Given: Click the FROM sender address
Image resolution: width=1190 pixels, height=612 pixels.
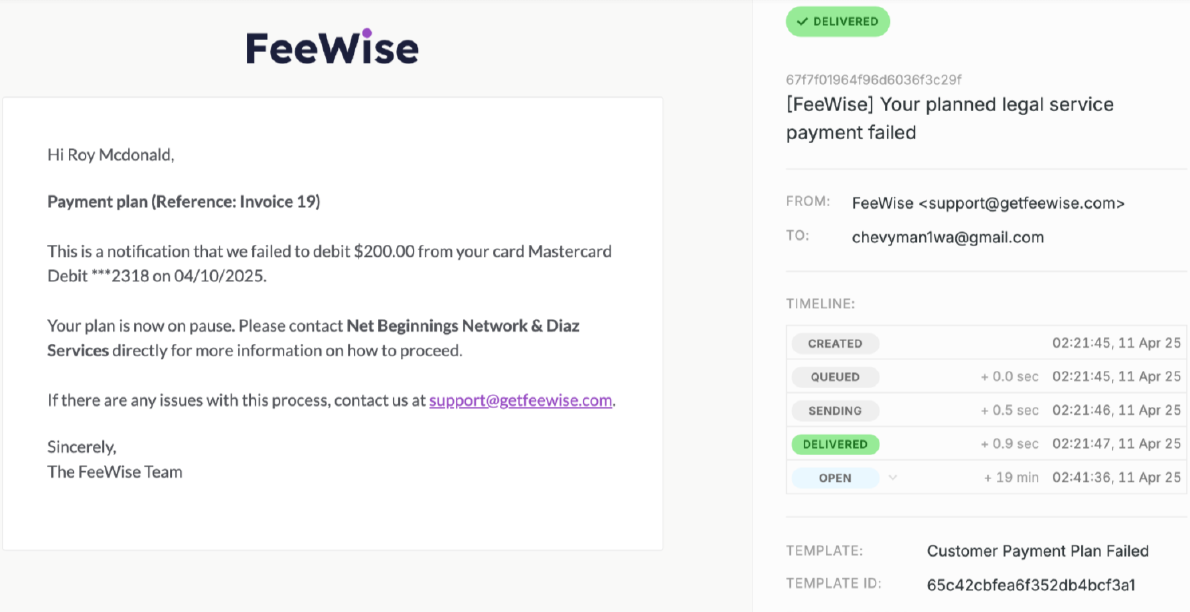Looking at the screenshot, I should click(988, 203).
